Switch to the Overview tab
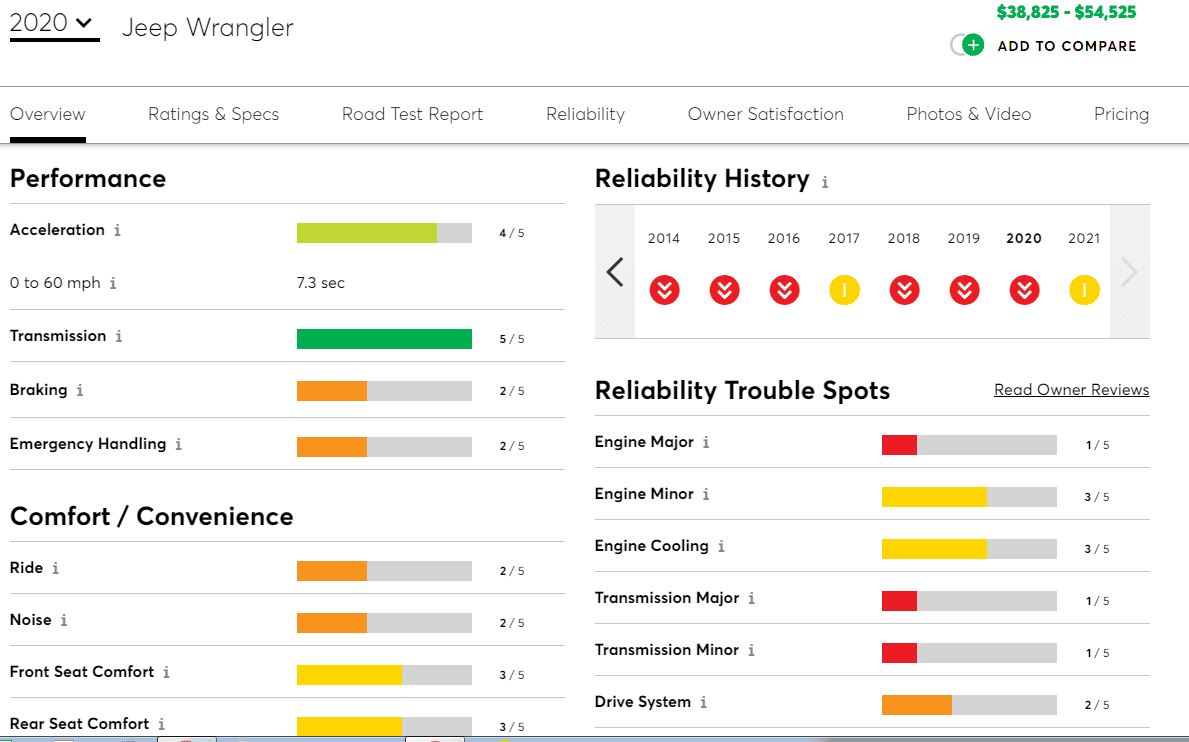 (48, 114)
